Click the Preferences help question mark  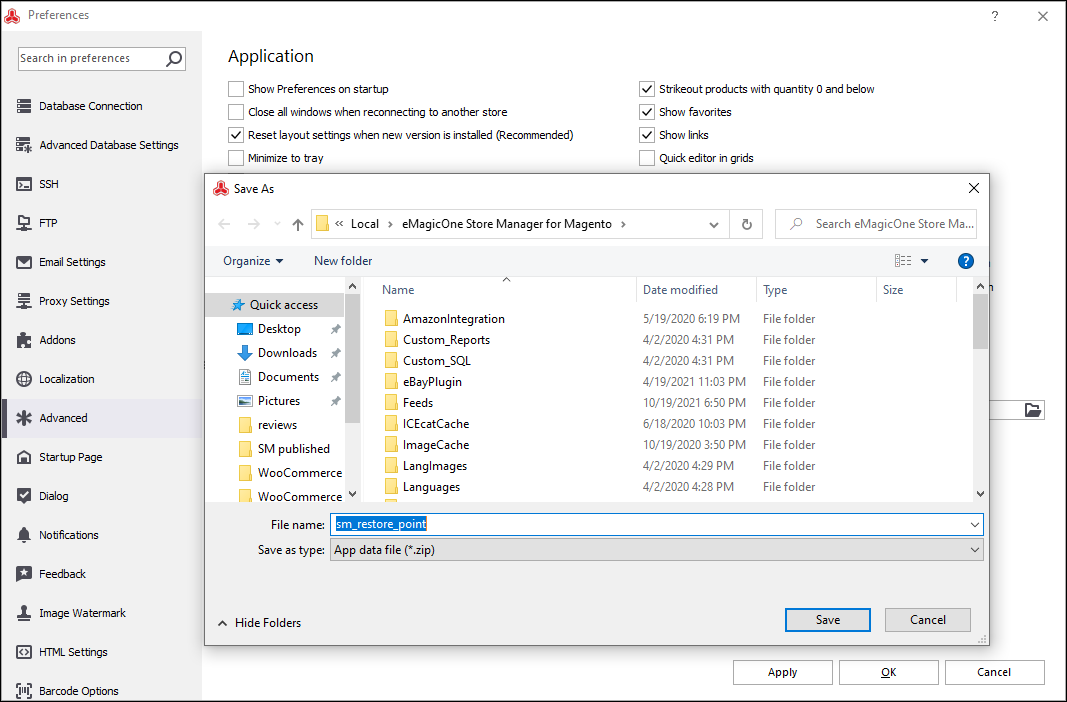coord(995,16)
